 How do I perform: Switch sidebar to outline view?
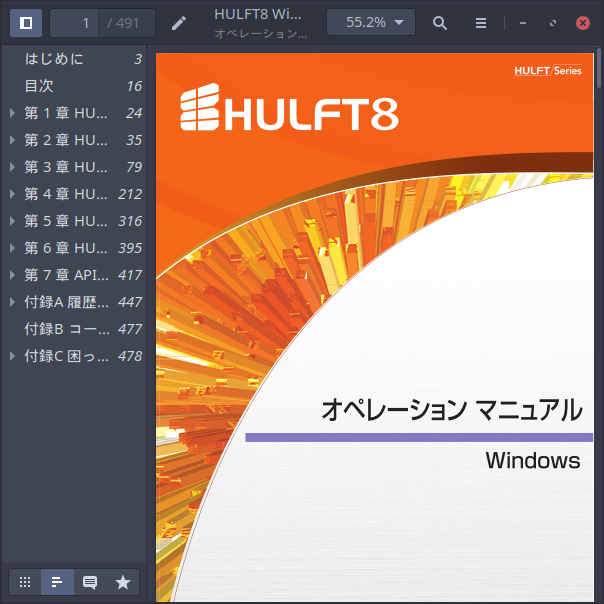tap(57, 582)
